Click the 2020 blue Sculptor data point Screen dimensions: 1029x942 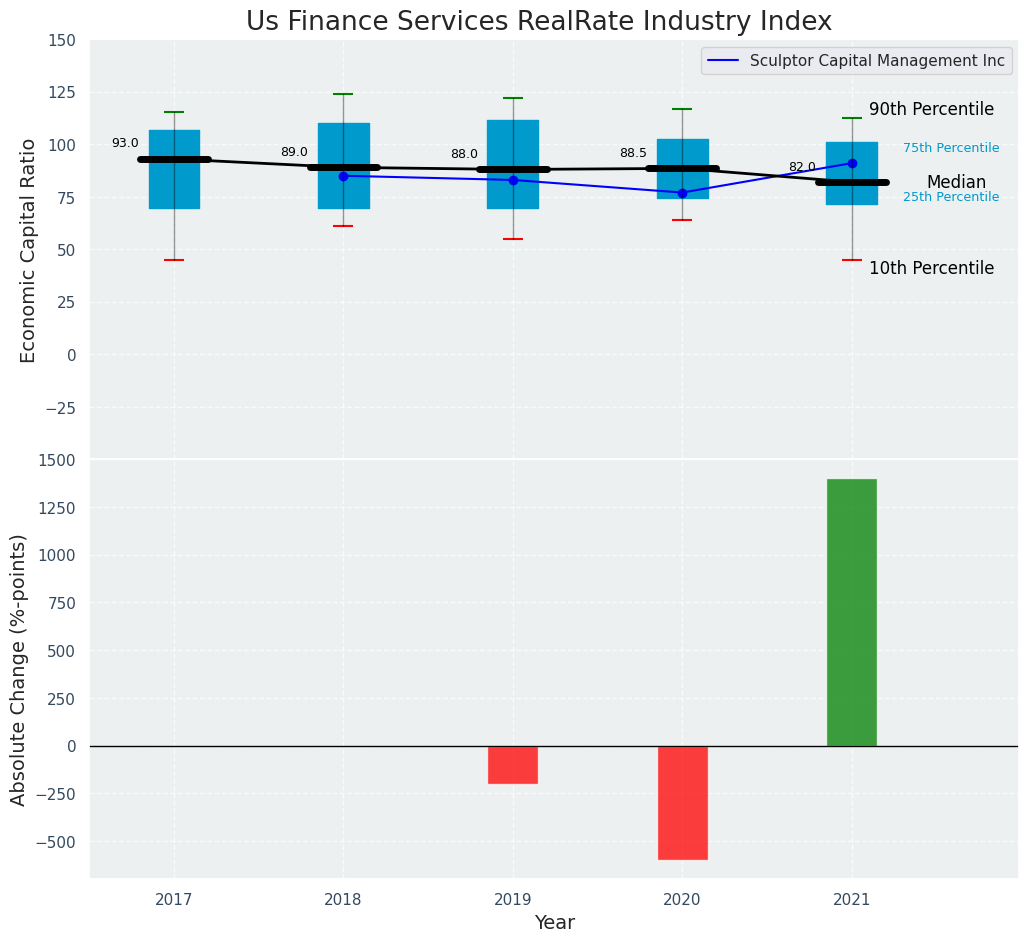coord(682,192)
